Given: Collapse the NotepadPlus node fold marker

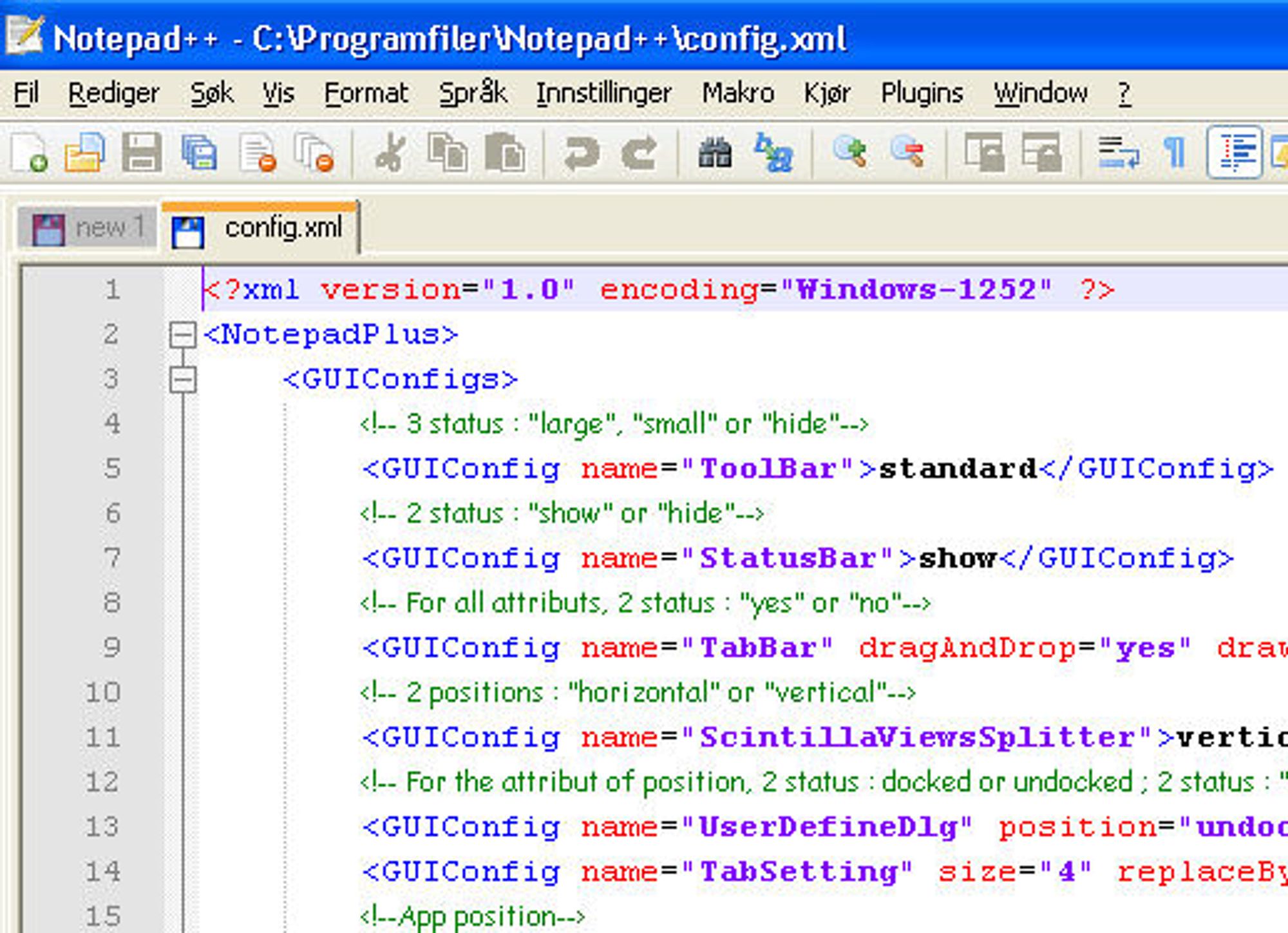Looking at the screenshot, I should 182,335.
